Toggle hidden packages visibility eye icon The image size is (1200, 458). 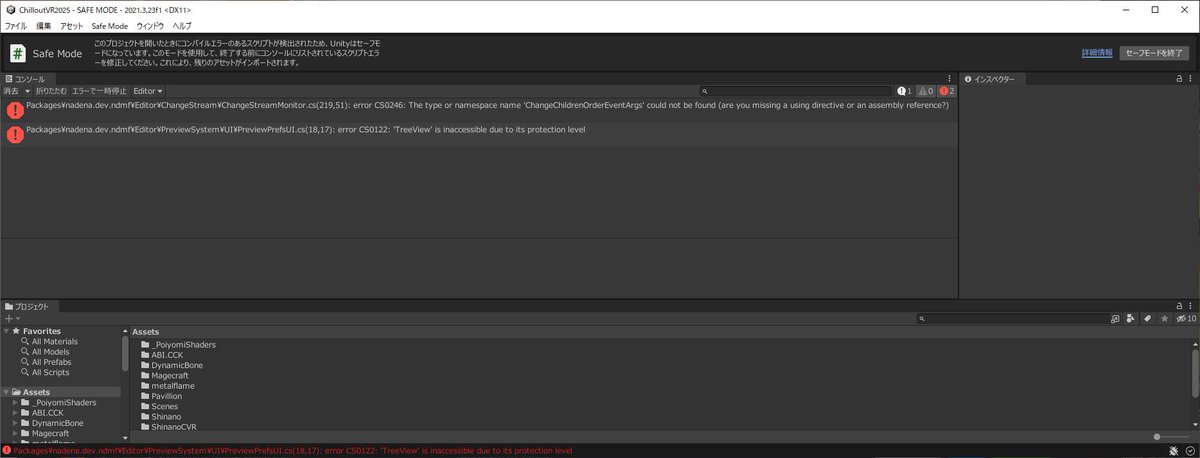pyautogui.click(x=1186, y=318)
